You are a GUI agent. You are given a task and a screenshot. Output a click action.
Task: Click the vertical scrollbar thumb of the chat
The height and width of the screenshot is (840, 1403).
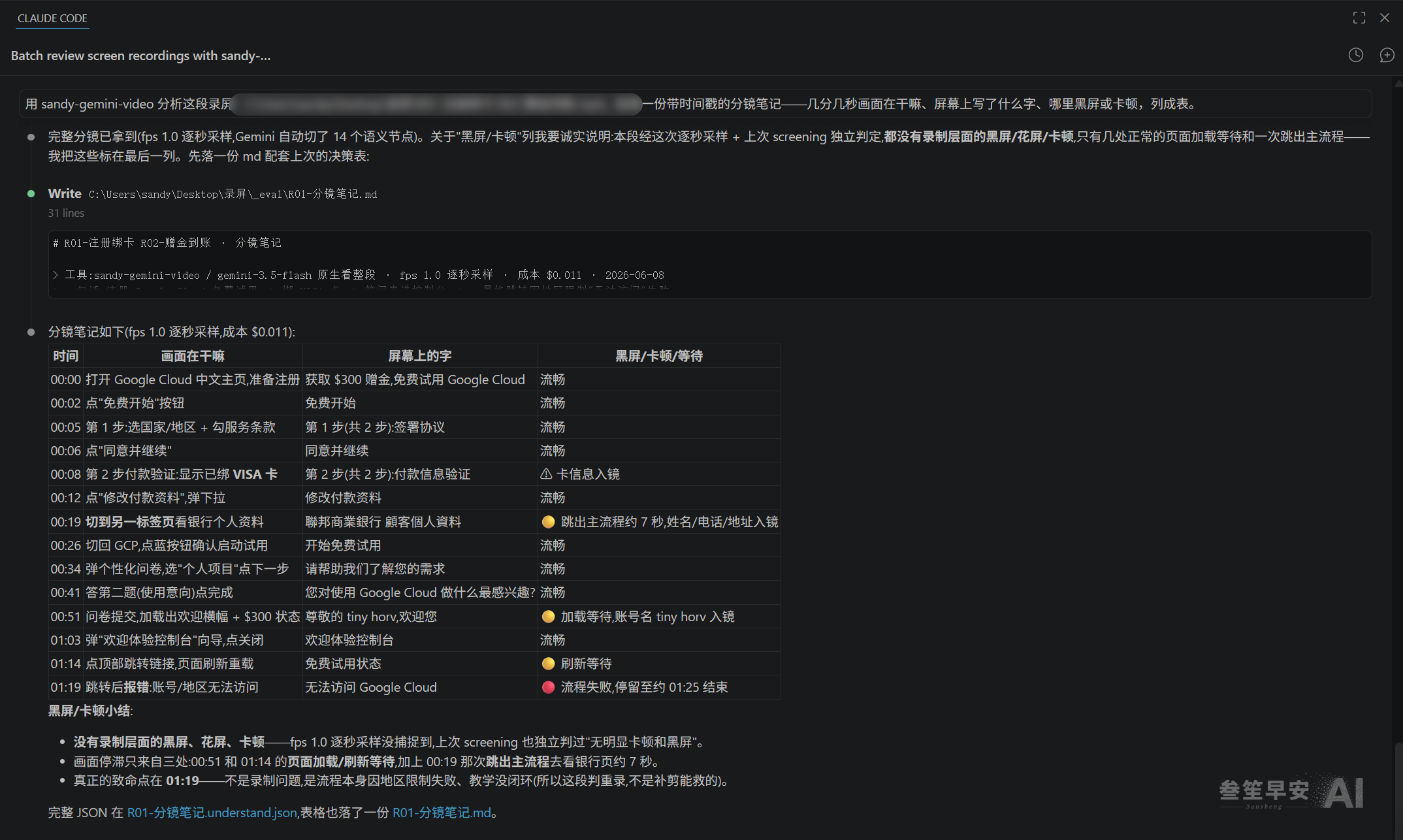pos(1398,790)
